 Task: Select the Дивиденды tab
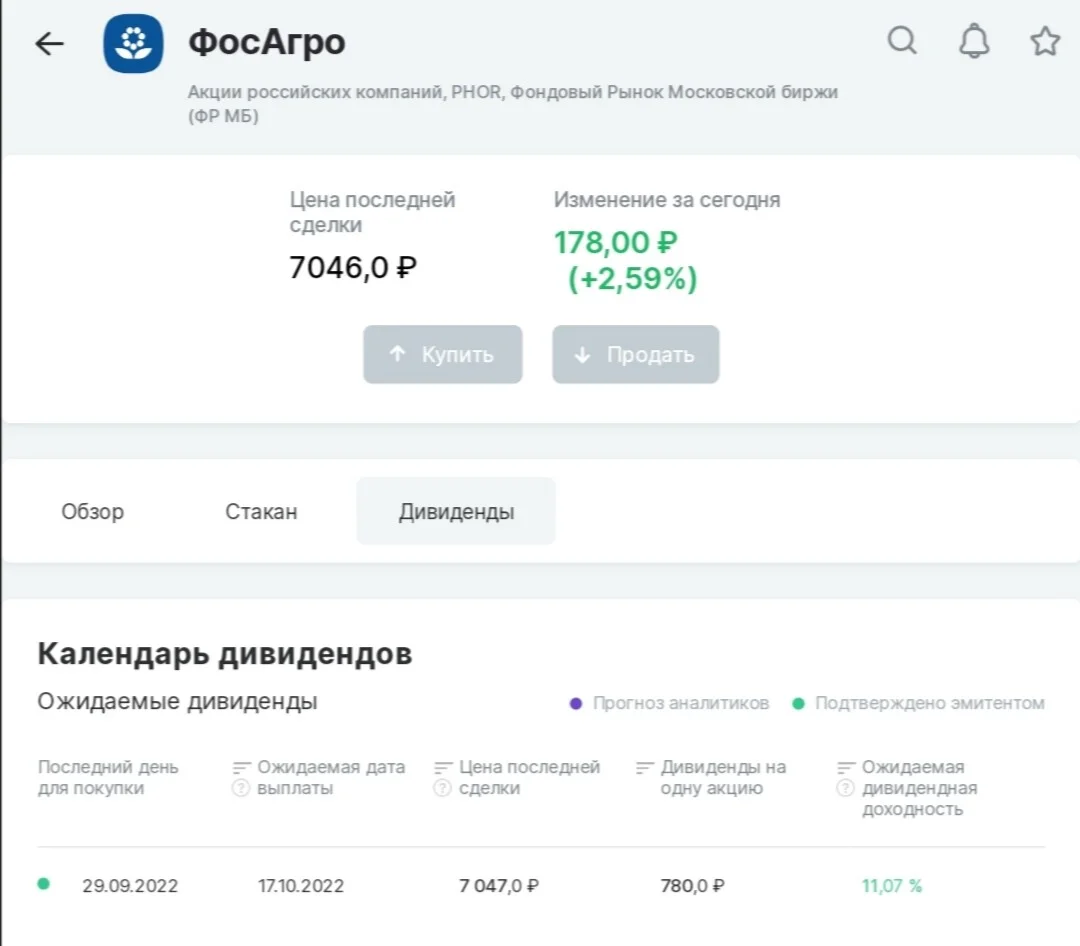[456, 511]
